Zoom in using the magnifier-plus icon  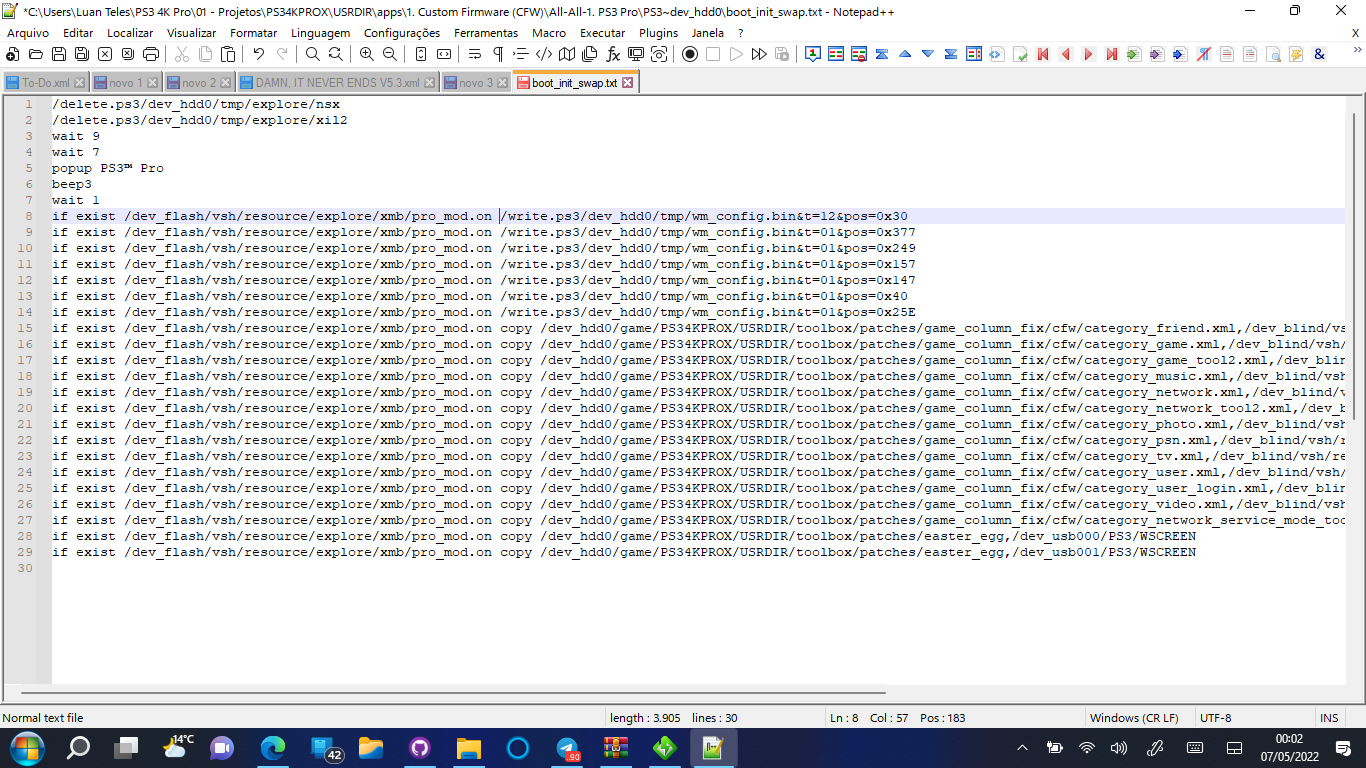(367, 55)
